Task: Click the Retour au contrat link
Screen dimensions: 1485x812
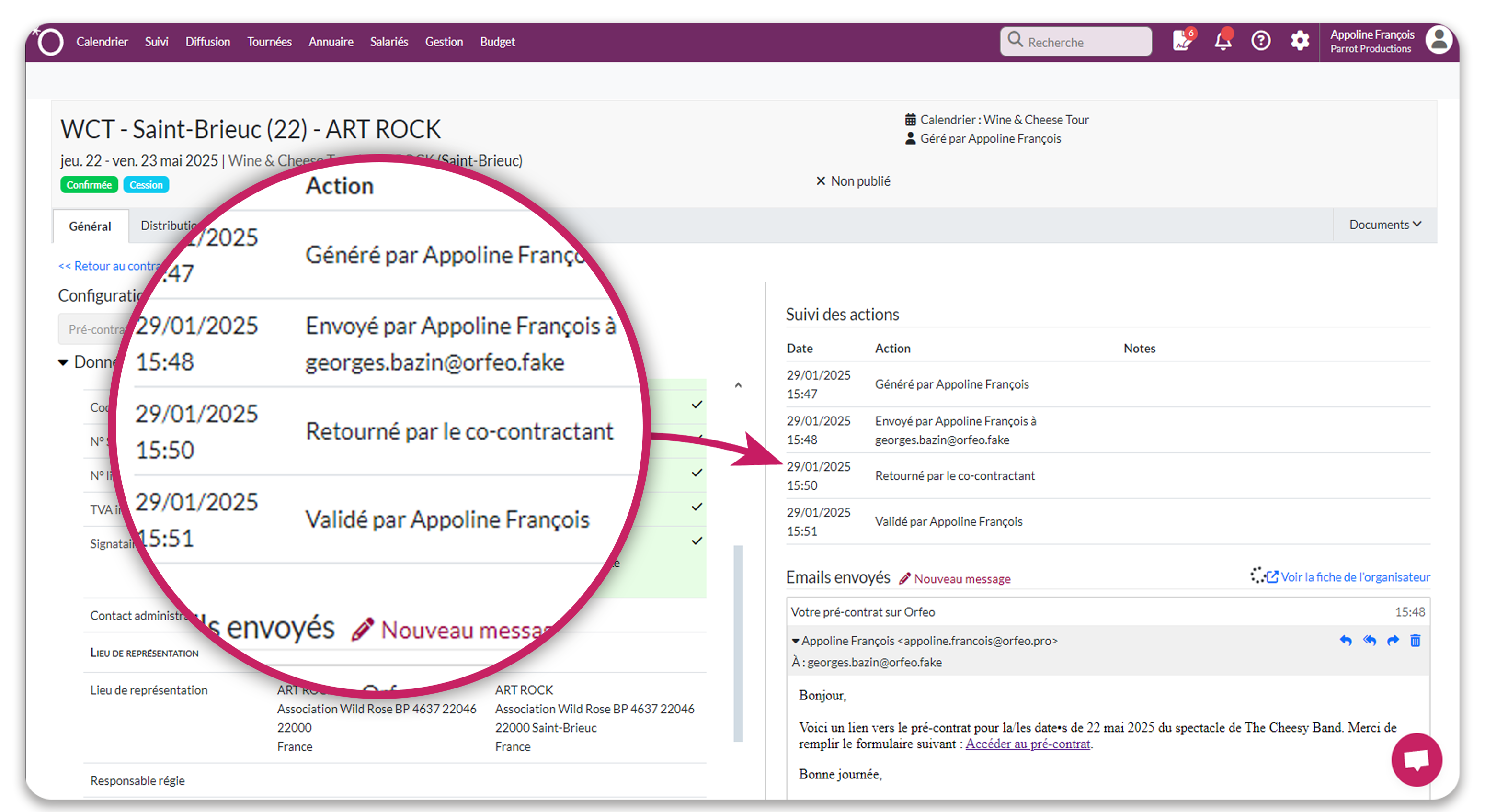Action: [x=110, y=266]
